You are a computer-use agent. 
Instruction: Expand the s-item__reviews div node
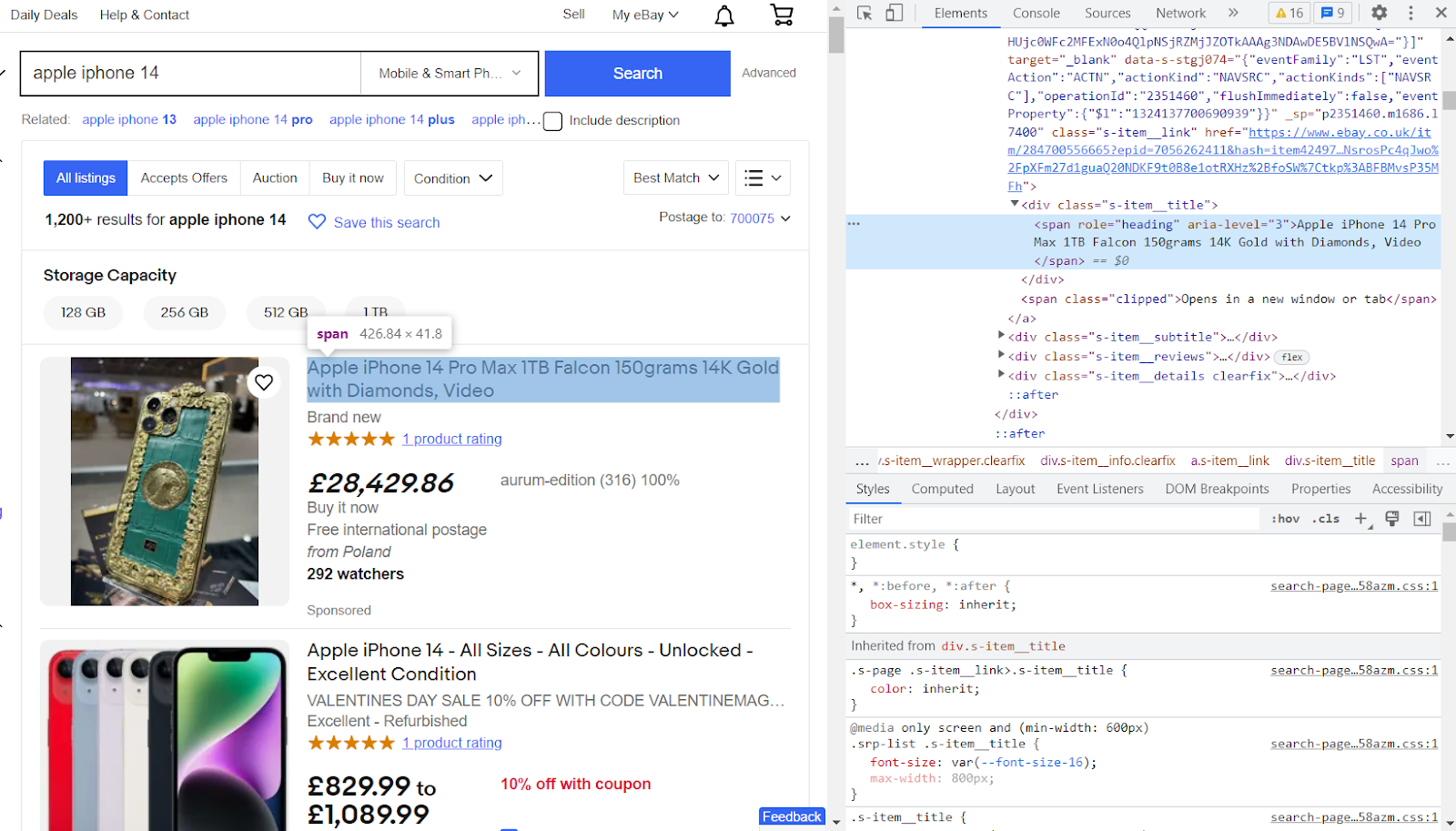1002,356
